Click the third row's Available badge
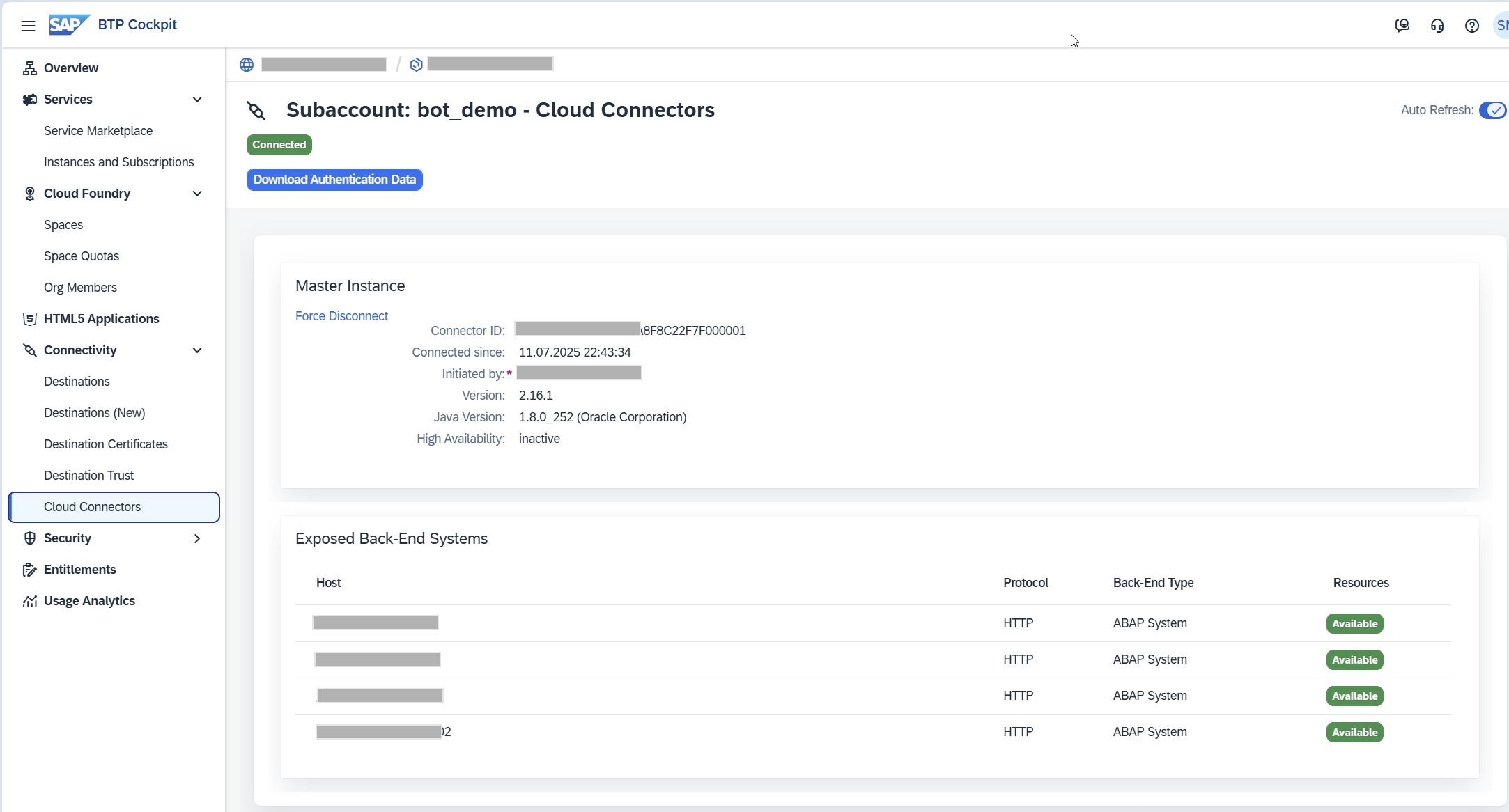This screenshot has width=1509, height=812. pyautogui.click(x=1354, y=696)
